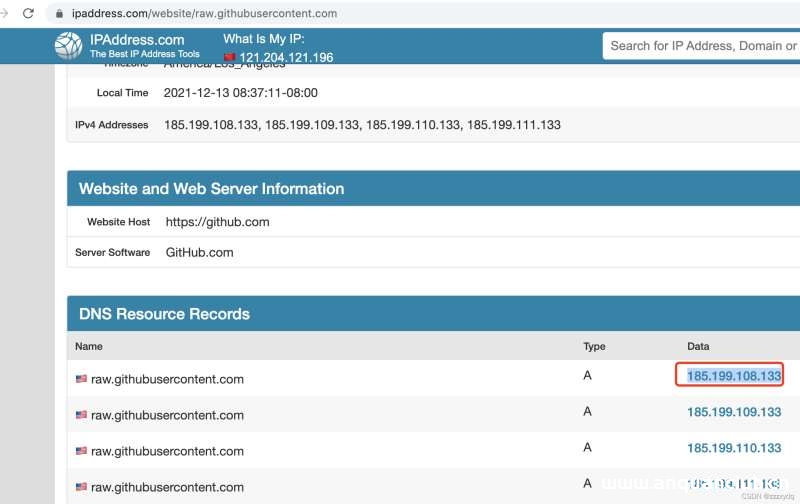Click the Data column header
Image resolution: width=800 pixels, height=504 pixels.
click(698, 346)
